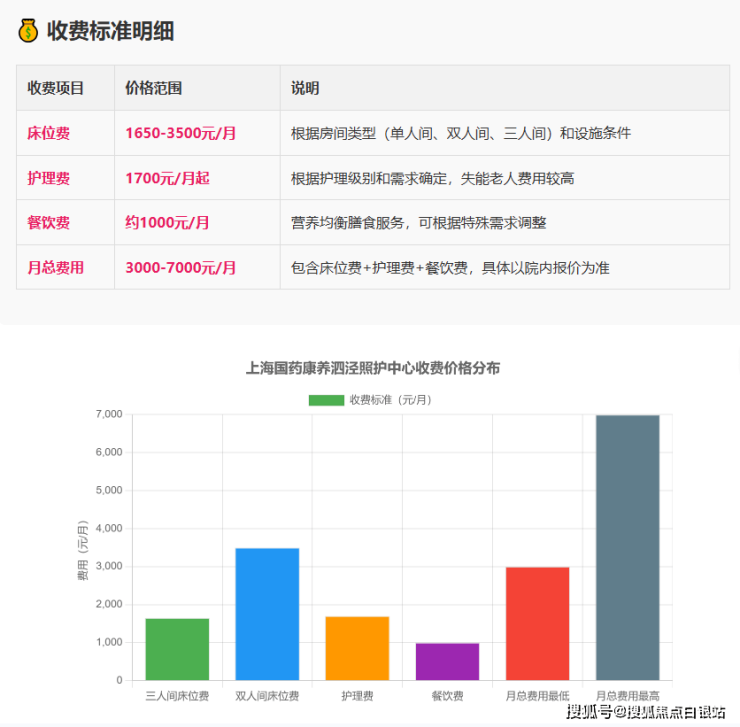Screen dimensions: 740x727
Task: Click the y-axis title 费用（元/月）
Action: tap(83, 550)
